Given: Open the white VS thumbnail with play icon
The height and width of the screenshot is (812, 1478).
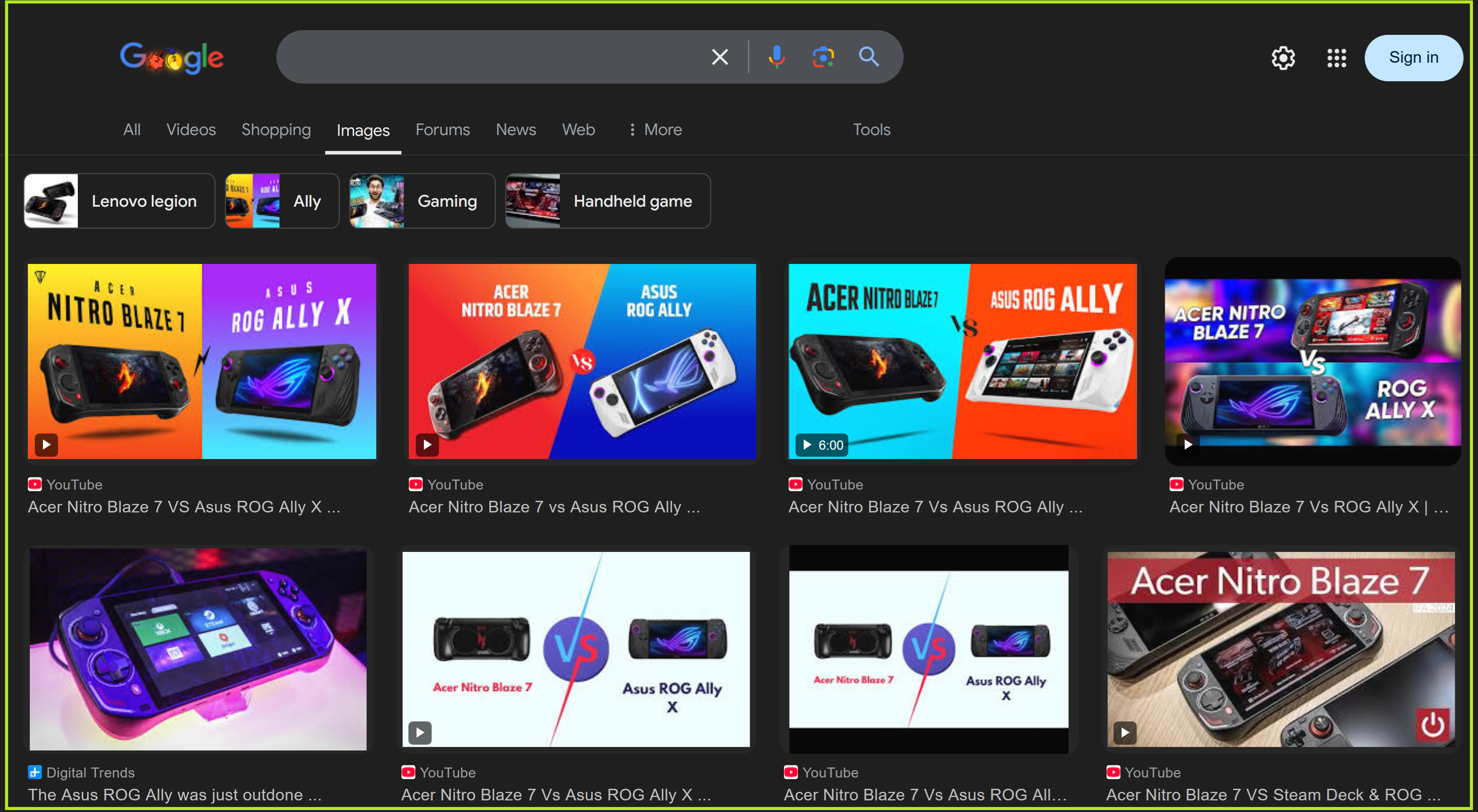Looking at the screenshot, I should [x=576, y=649].
